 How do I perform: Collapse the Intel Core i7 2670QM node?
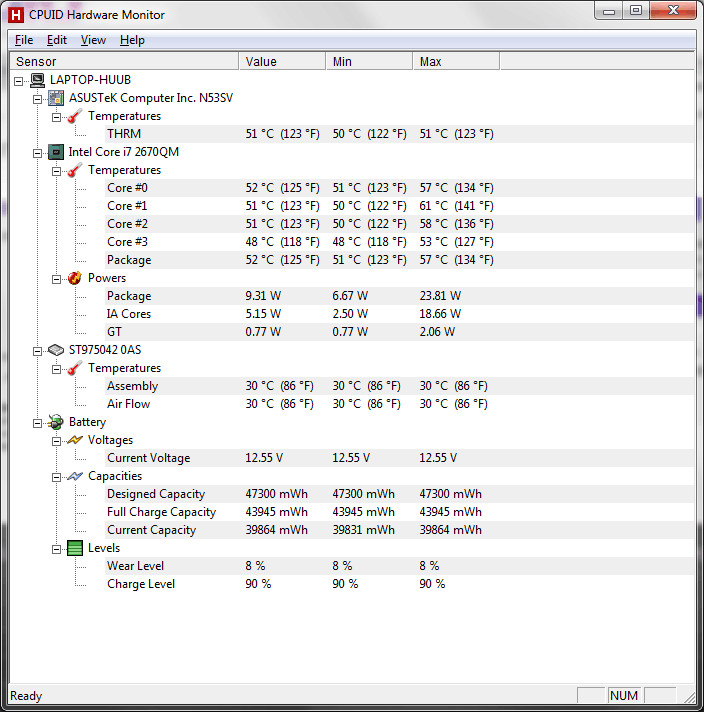[37, 153]
